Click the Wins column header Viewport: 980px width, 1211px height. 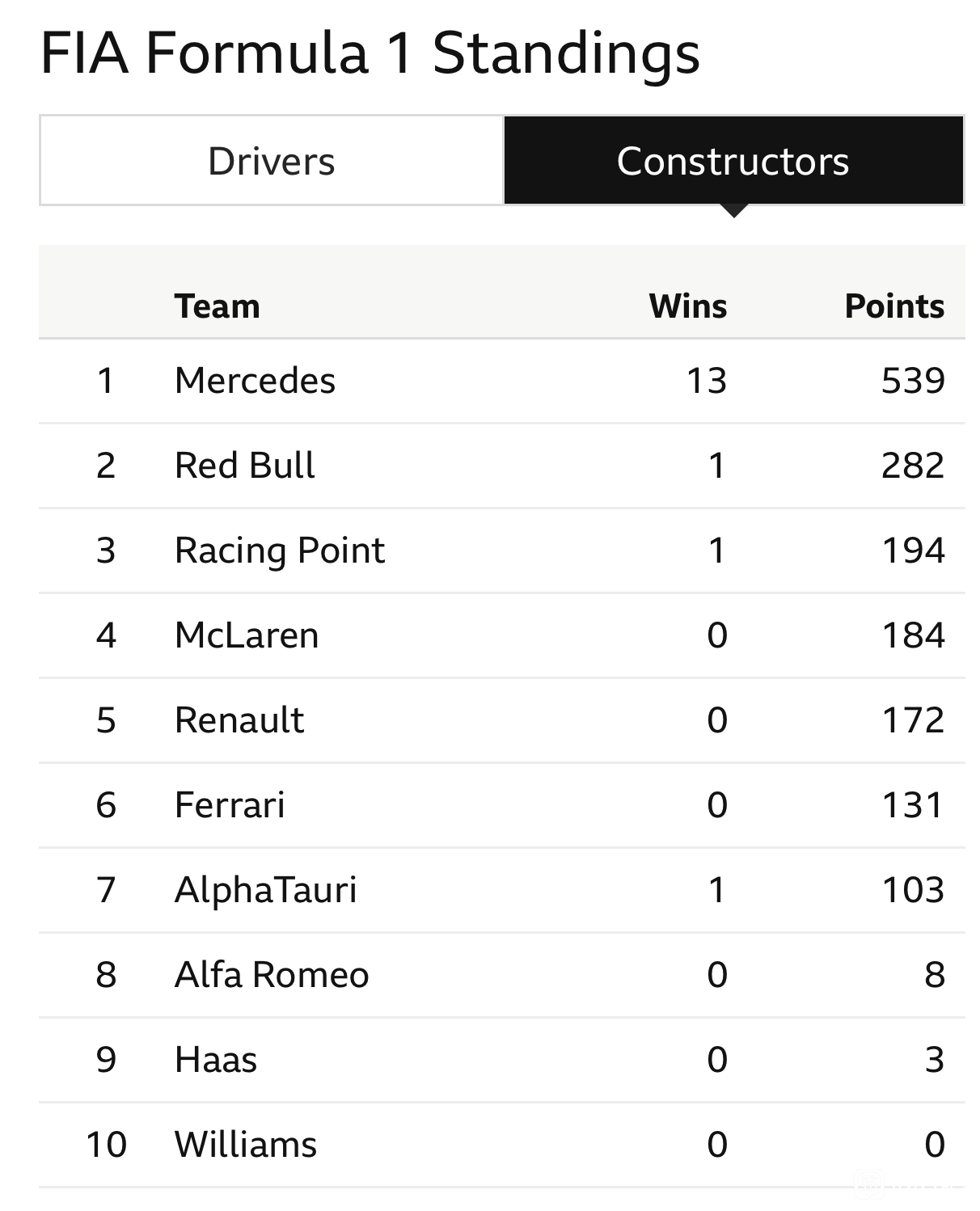tap(687, 306)
